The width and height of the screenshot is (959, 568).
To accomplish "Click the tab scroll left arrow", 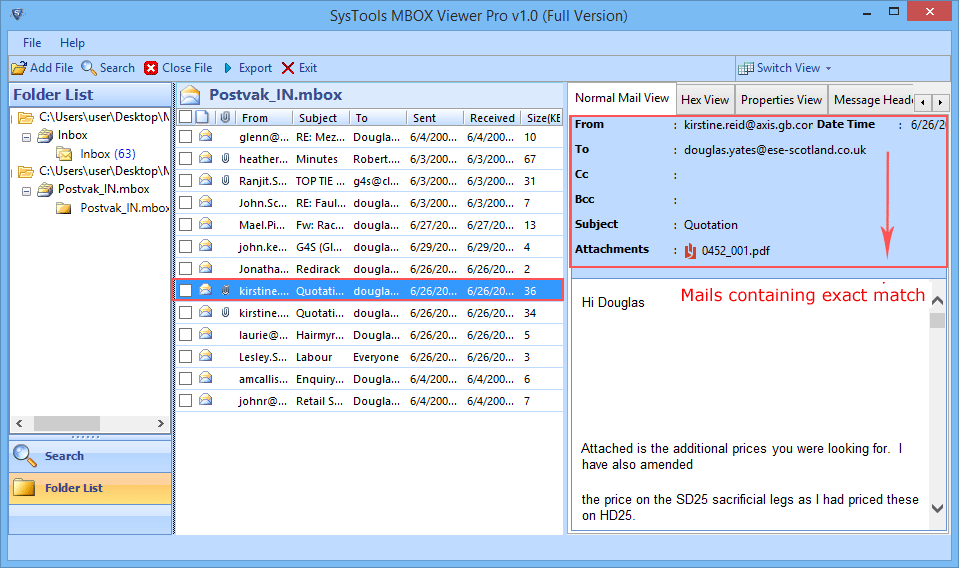I will 923,102.
